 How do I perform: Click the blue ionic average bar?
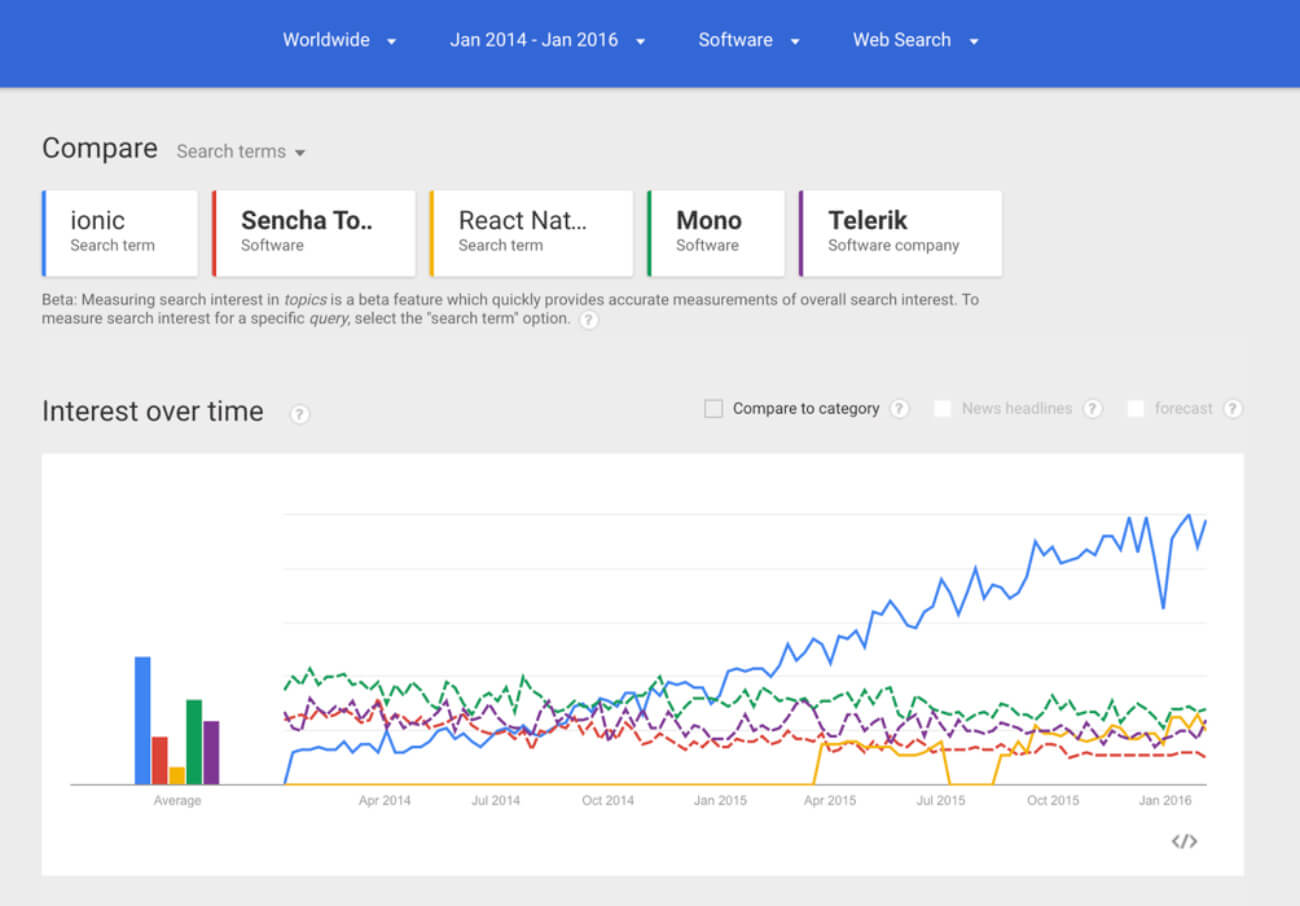(x=143, y=720)
